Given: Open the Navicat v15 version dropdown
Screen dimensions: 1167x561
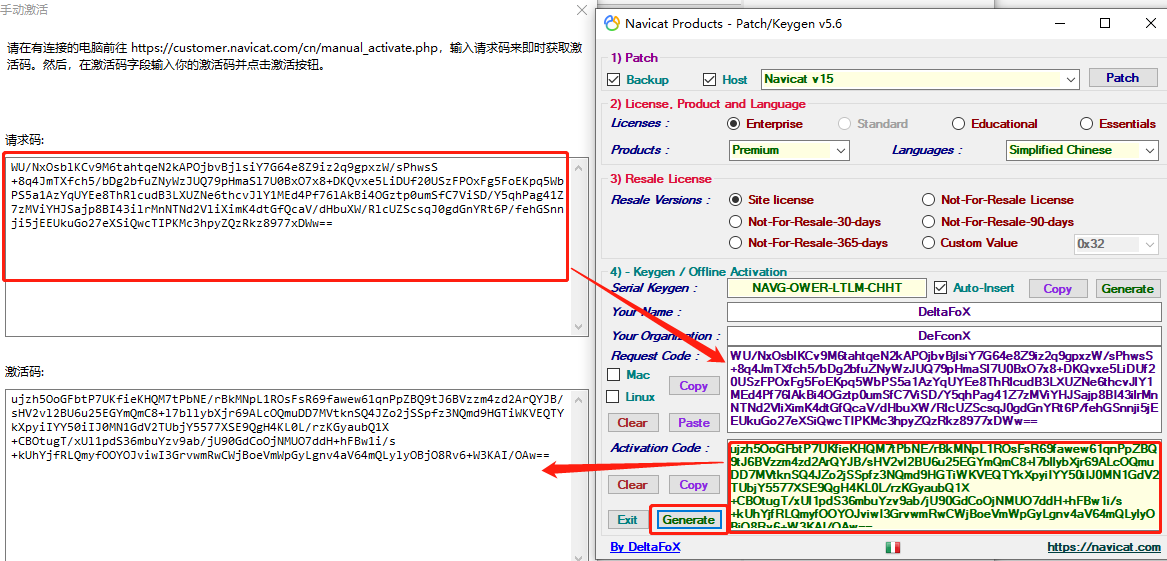Looking at the screenshot, I should (1071, 79).
